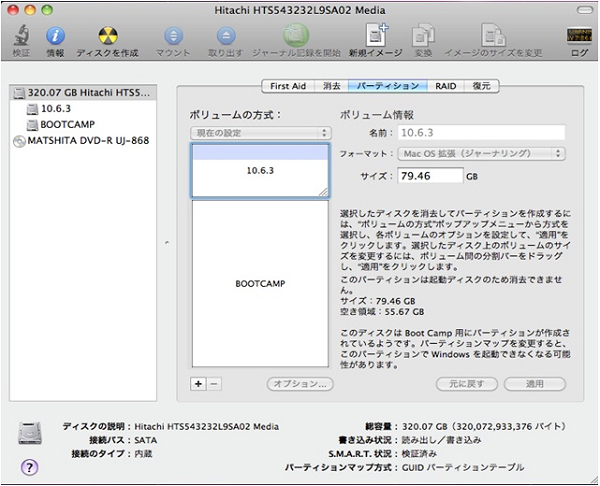
Task: Switch to the RAID tab
Action: (445, 86)
